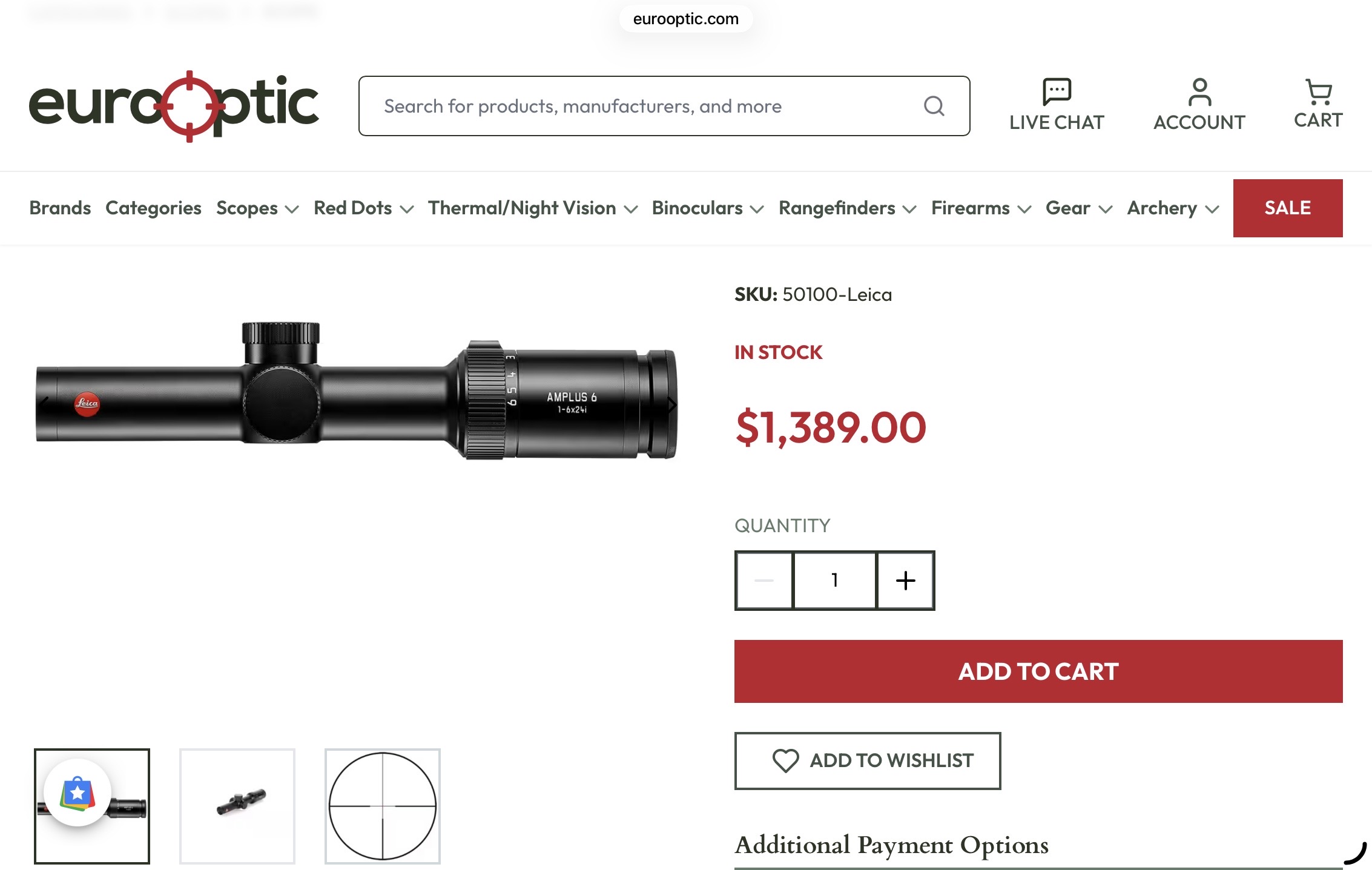This screenshot has height=870, width=1372.
Task: Open the Account person icon
Action: tap(1199, 92)
